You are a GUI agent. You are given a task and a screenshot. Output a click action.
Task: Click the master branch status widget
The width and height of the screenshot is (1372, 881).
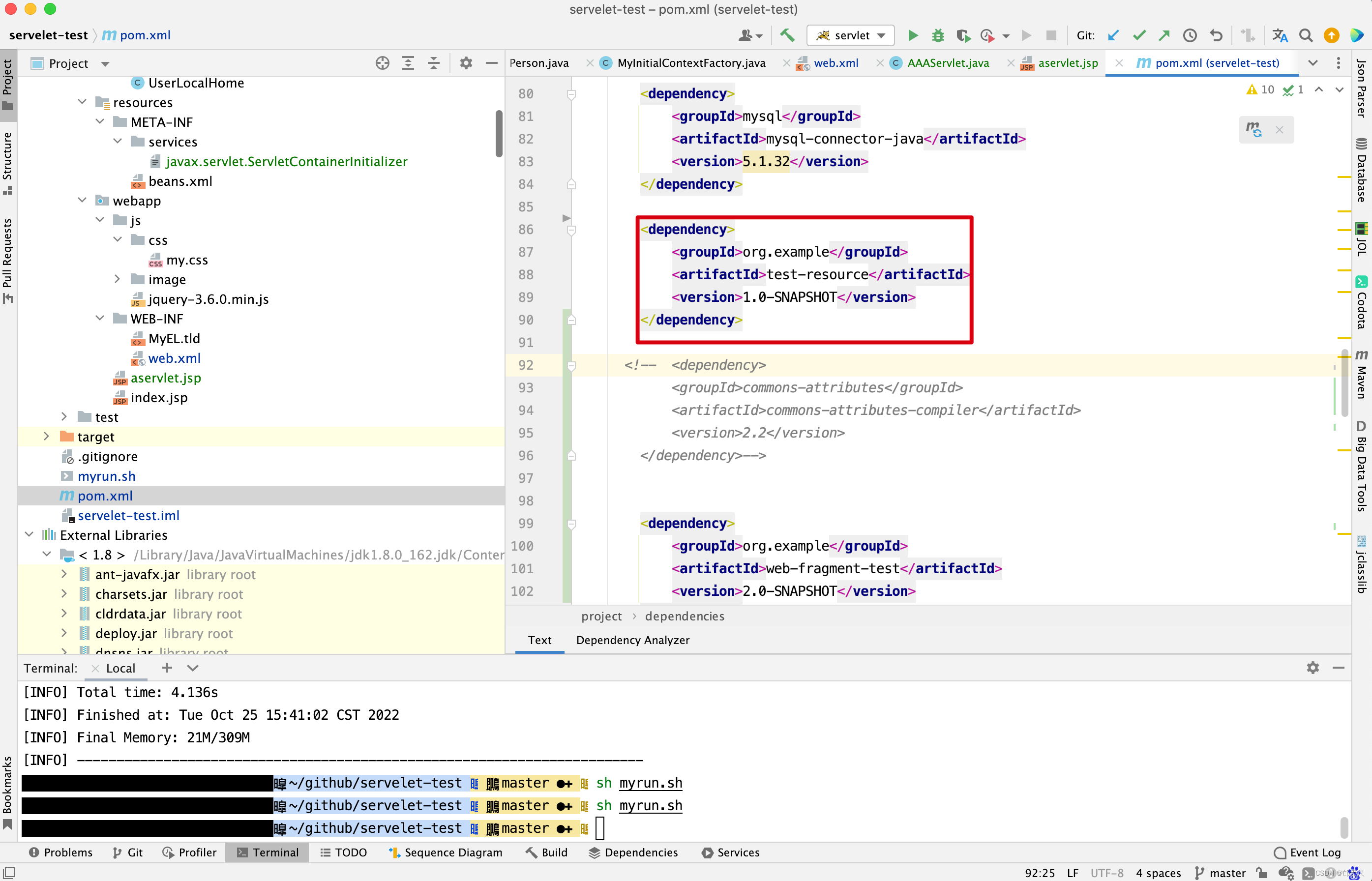click(x=1221, y=873)
